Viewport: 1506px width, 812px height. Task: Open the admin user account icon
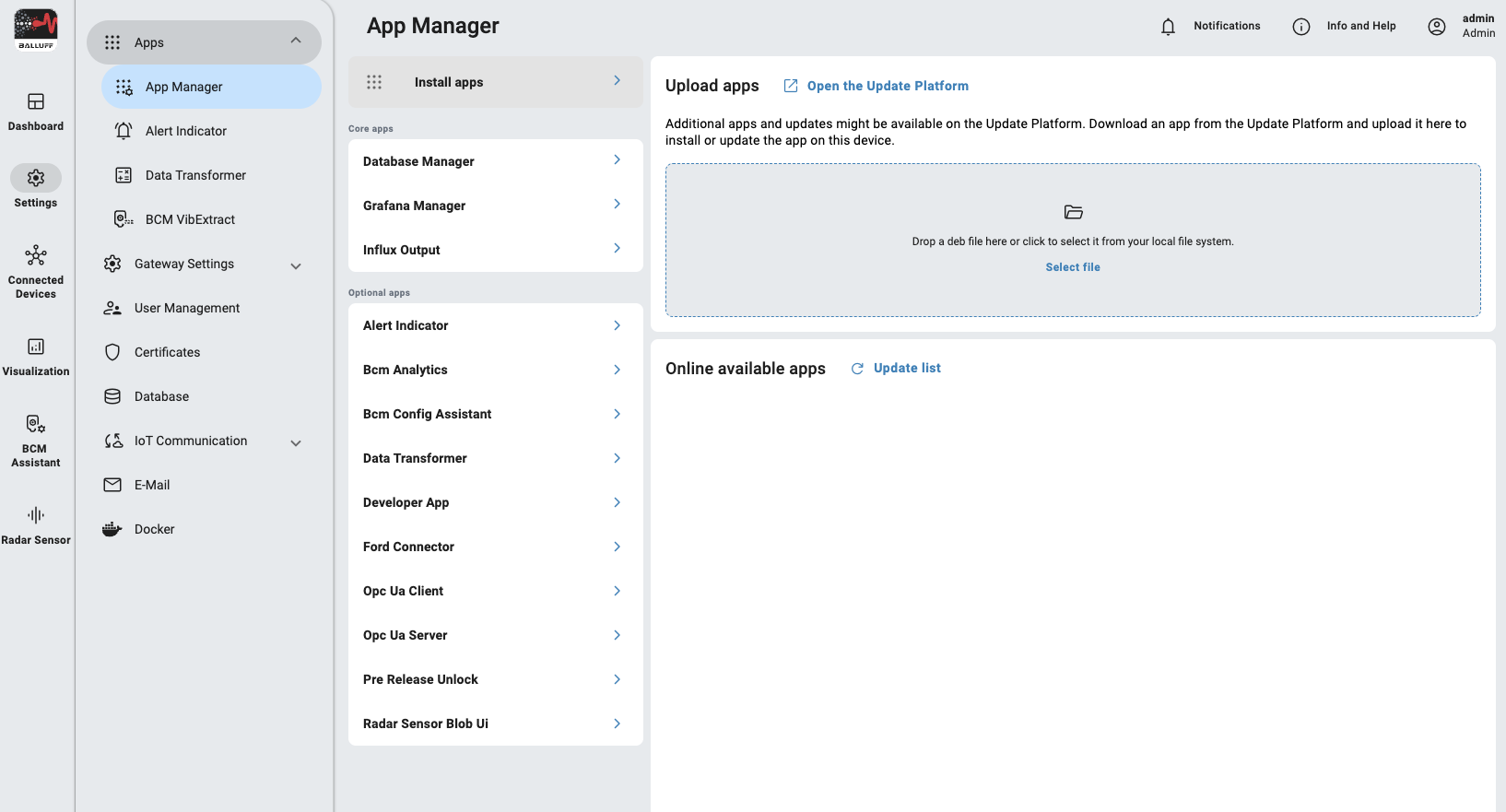point(1437,27)
